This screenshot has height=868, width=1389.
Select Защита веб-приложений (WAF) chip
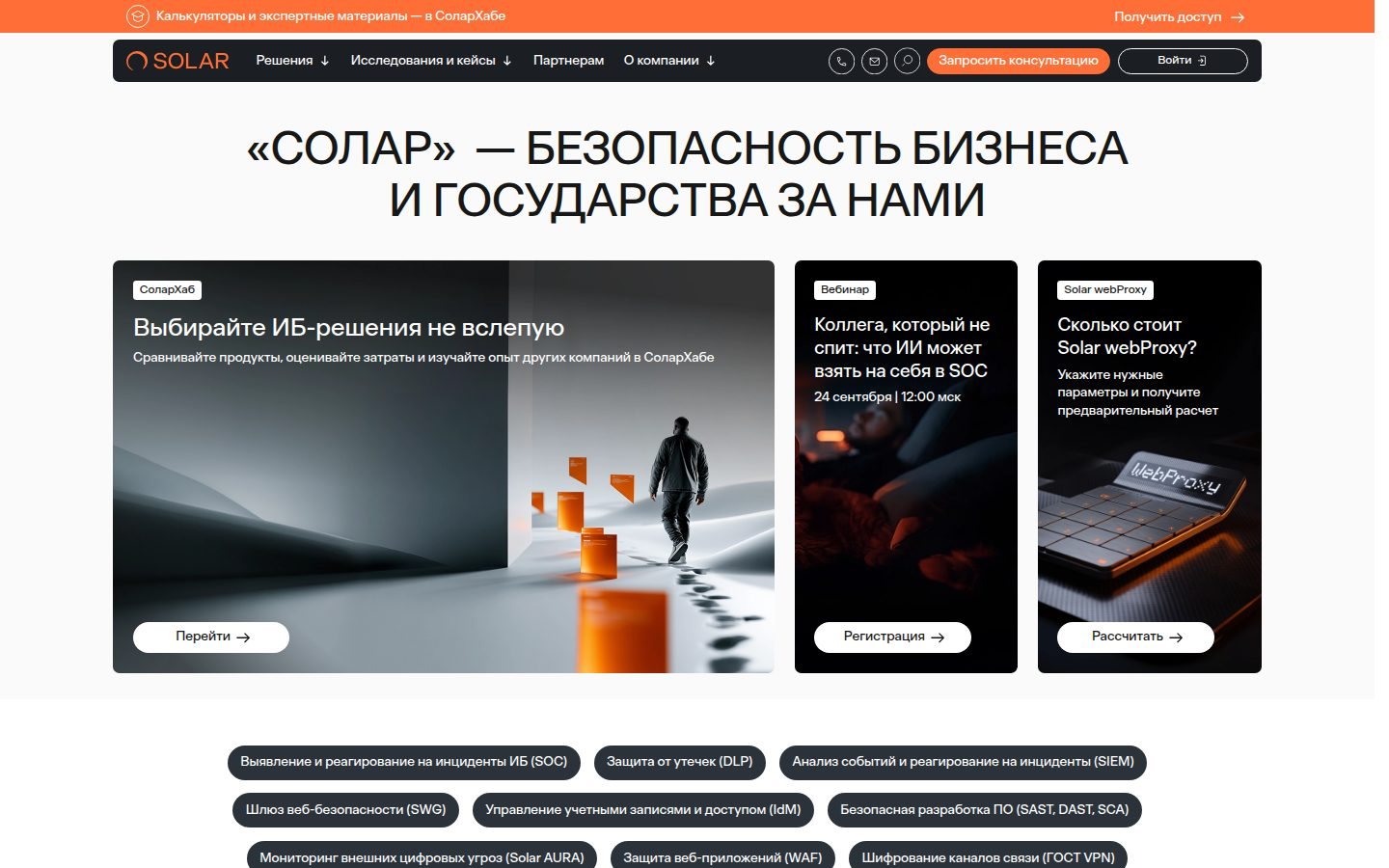click(722, 856)
